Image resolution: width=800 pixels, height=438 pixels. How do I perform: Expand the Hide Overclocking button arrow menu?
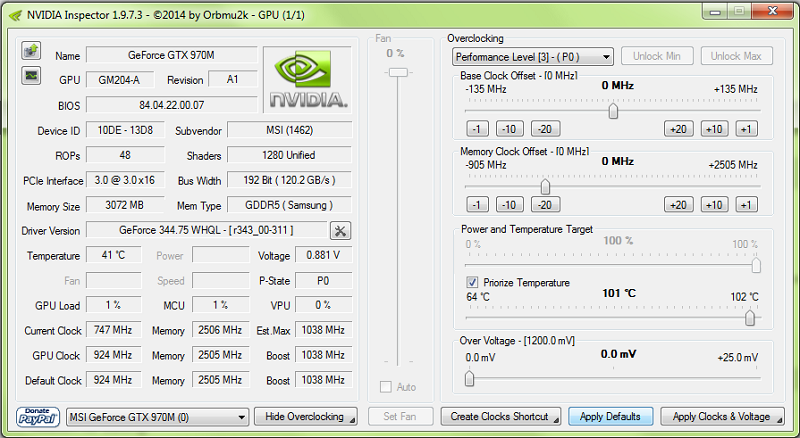pyautogui.click(x=352, y=420)
